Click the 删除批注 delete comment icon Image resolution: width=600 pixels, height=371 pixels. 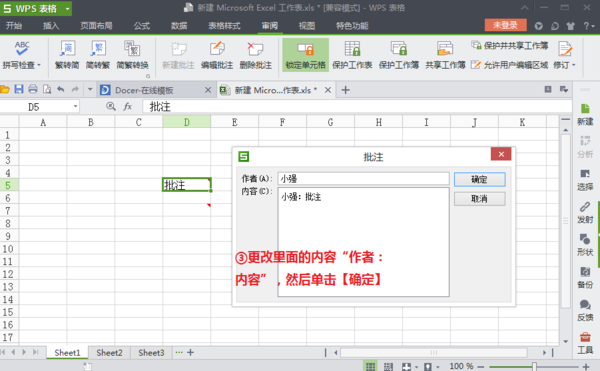click(255, 49)
